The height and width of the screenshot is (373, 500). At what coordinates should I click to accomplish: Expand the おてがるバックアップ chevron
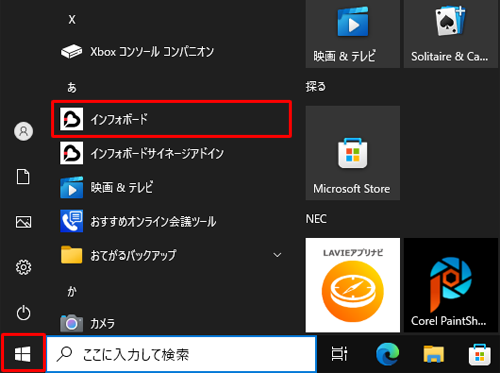[x=277, y=255]
